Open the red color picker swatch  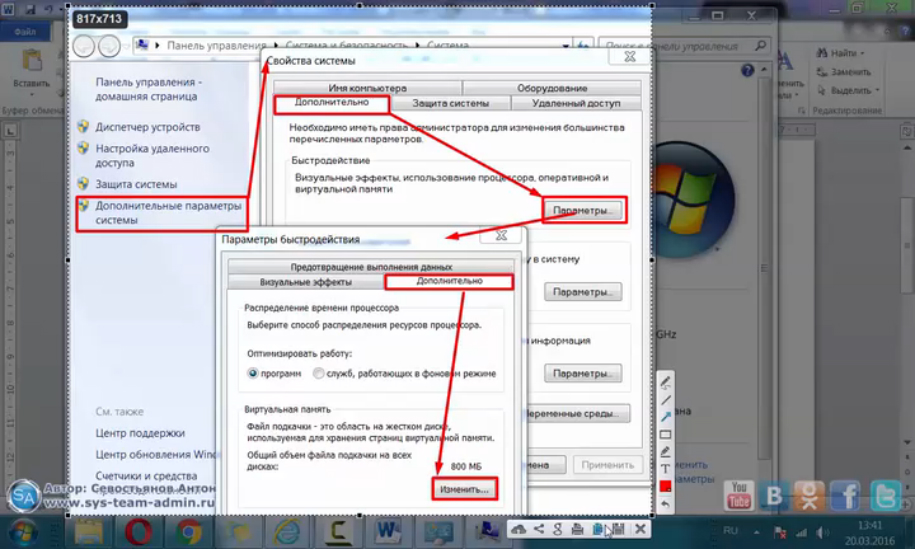click(665, 486)
